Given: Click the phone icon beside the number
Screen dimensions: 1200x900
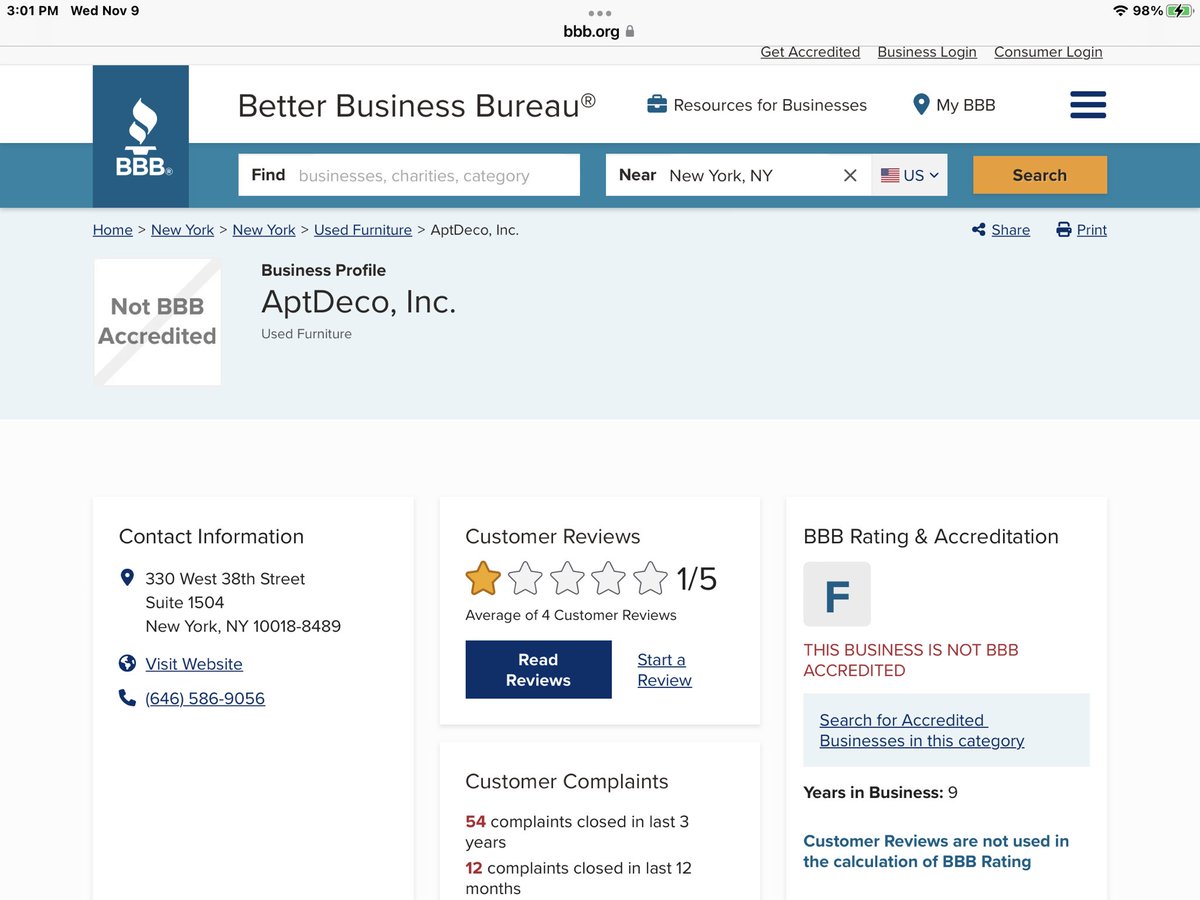Looking at the screenshot, I should [127, 698].
